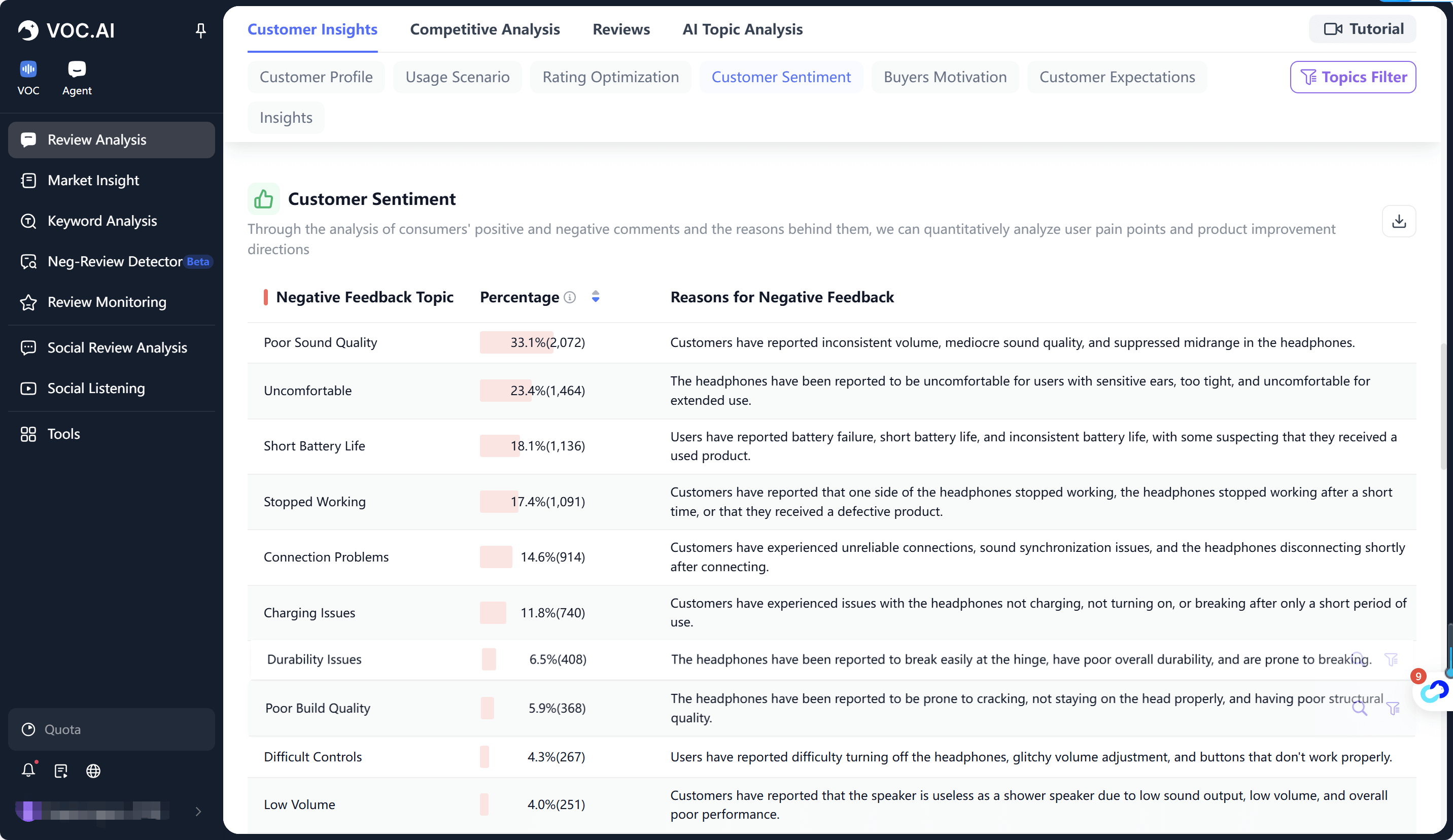Go to Neg-Review Detector in sidebar
The image size is (1453, 840).
pyautogui.click(x=115, y=262)
